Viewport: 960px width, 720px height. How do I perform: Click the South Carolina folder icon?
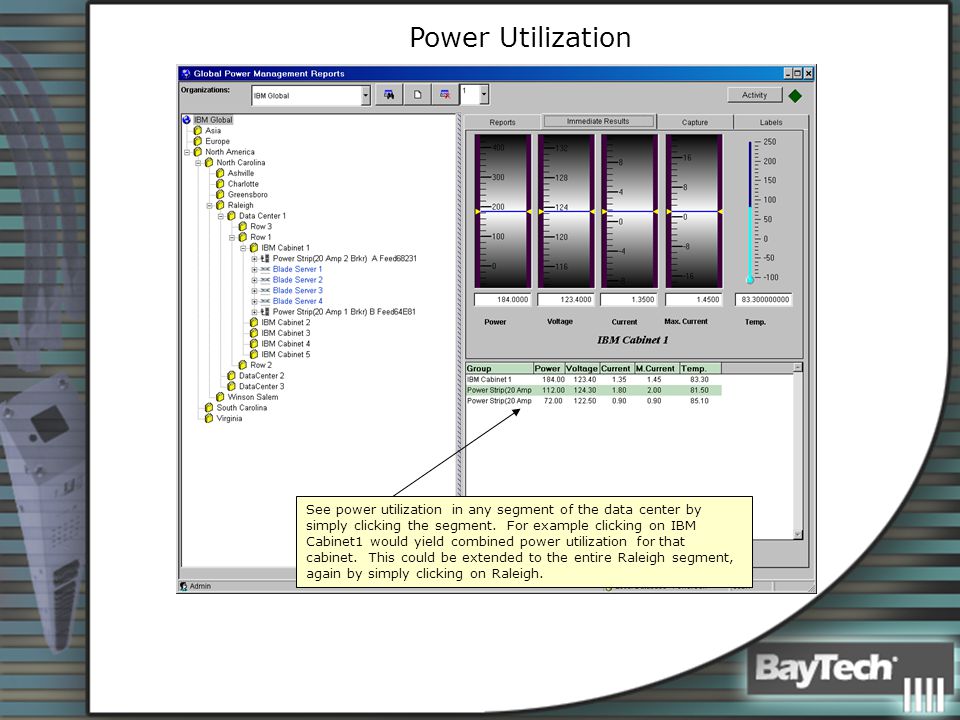209,408
